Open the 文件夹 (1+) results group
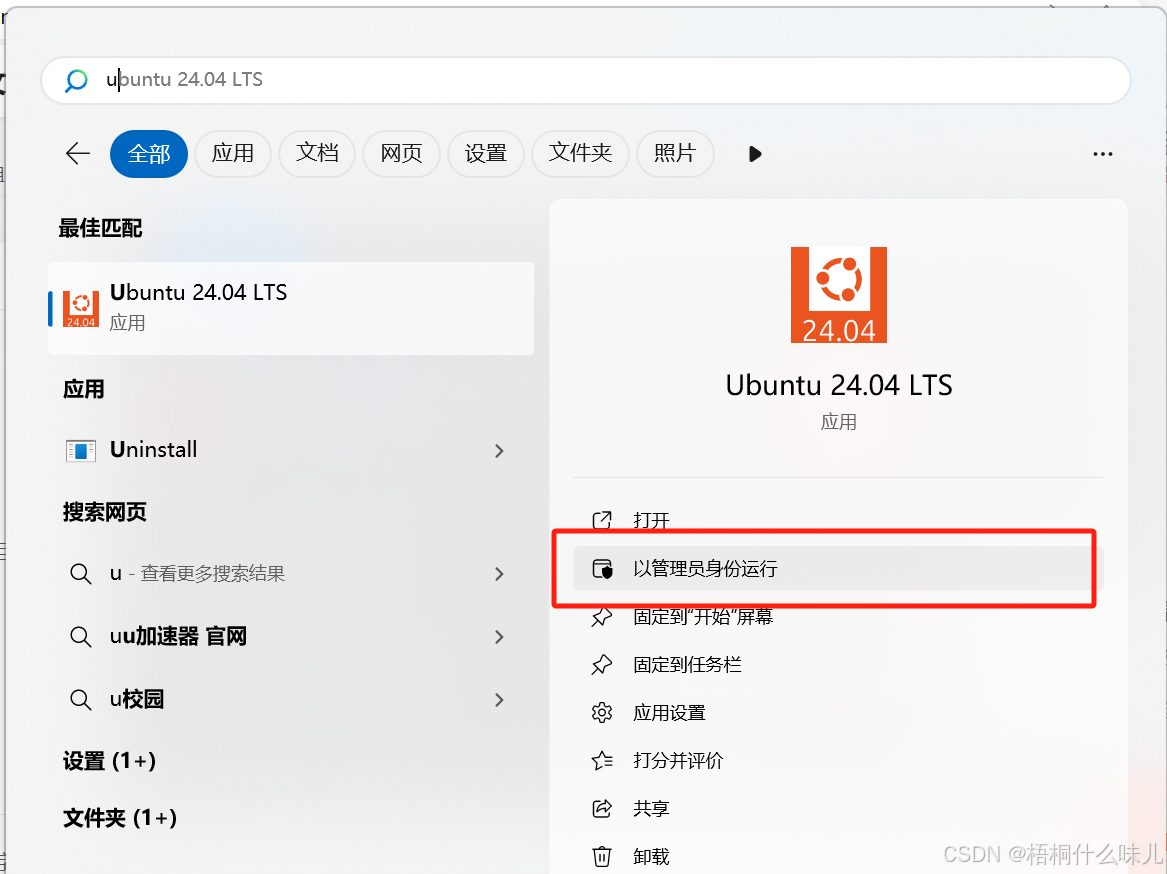 pyautogui.click(x=120, y=818)
